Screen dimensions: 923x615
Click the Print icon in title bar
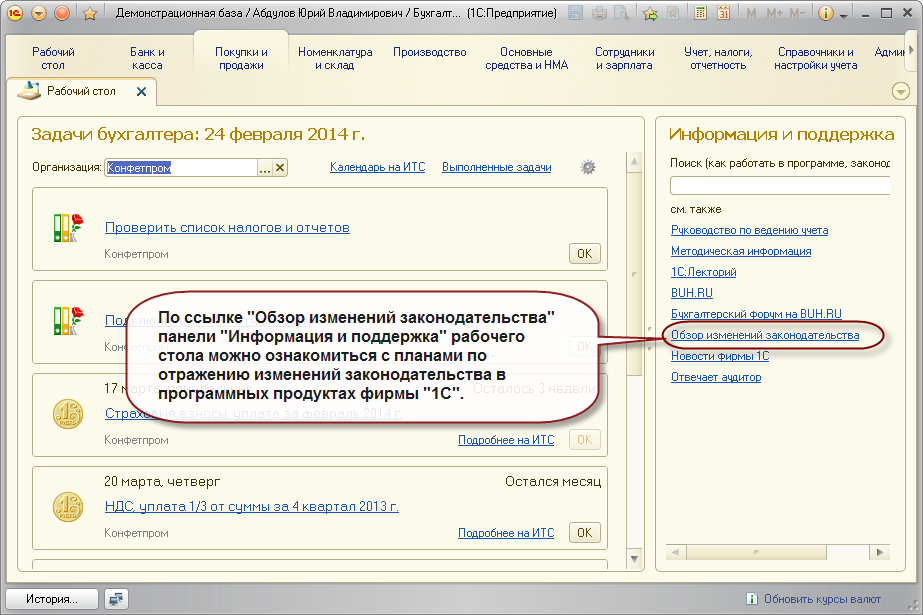pyautogui.click(x=599, y=12)
